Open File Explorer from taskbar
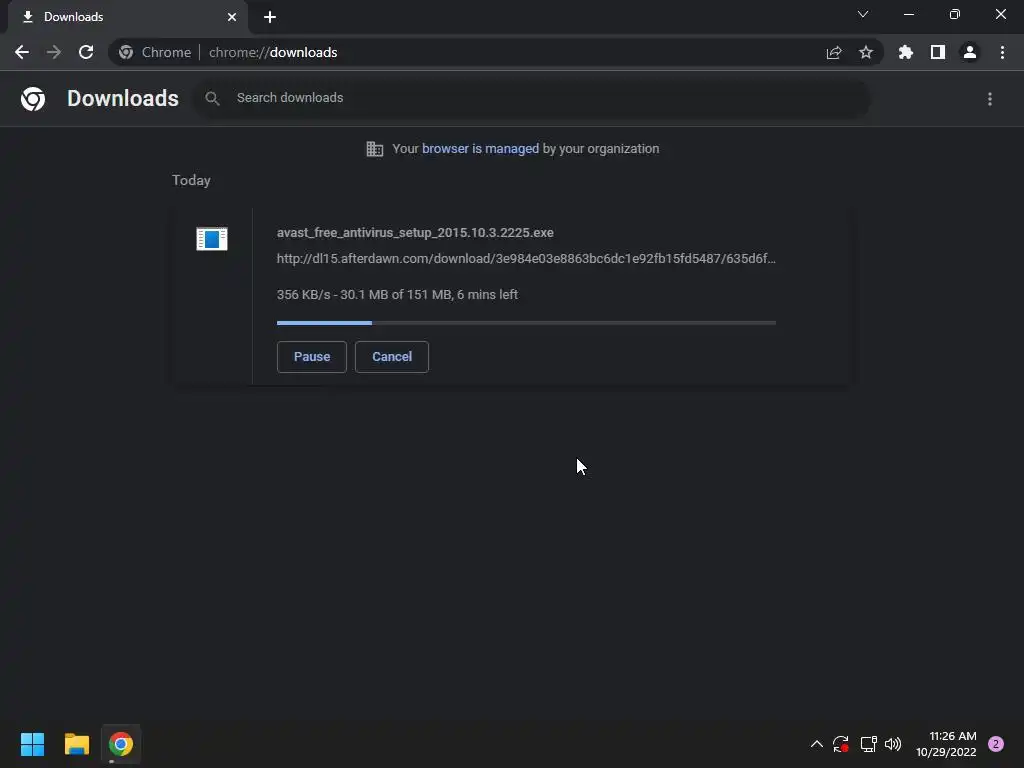 pos(76,744)
